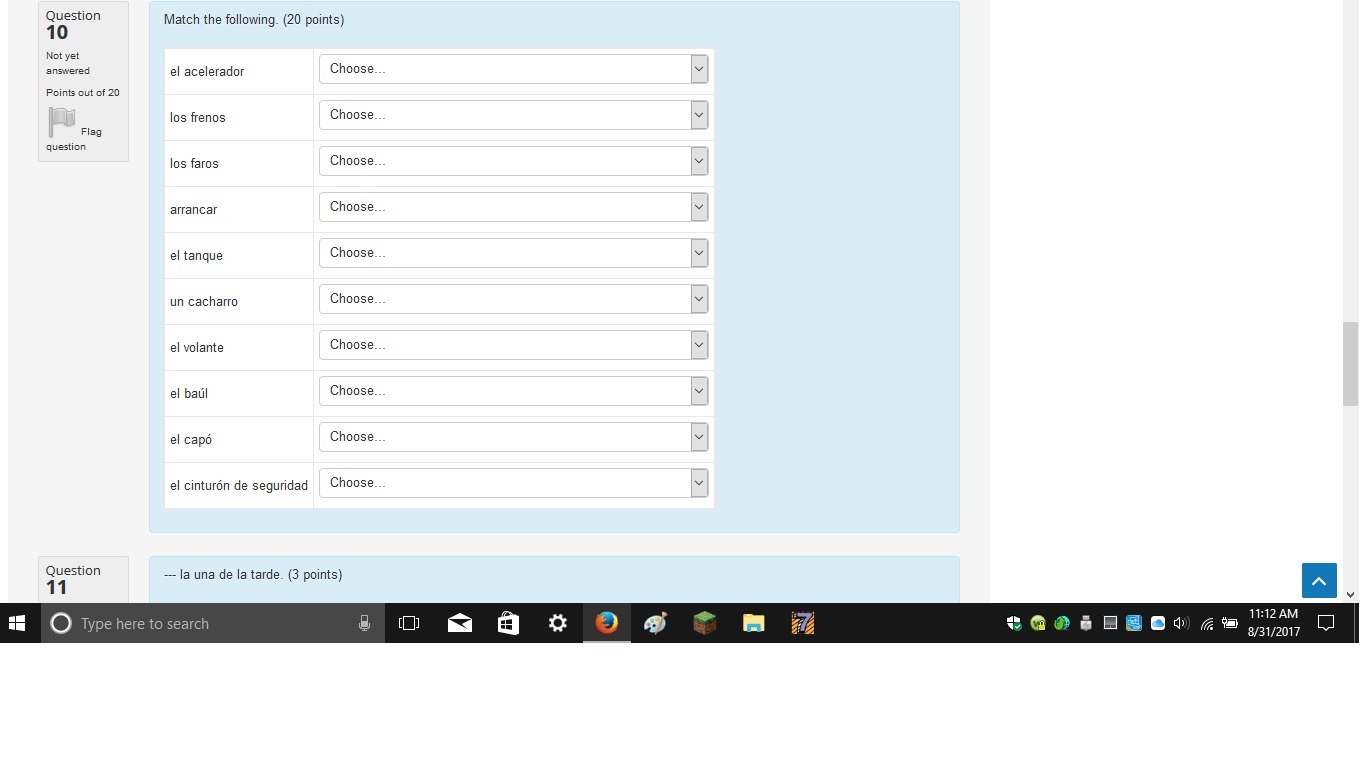
Task: Open the Wi-Fi network tray icon
Action: [1207, 623]
